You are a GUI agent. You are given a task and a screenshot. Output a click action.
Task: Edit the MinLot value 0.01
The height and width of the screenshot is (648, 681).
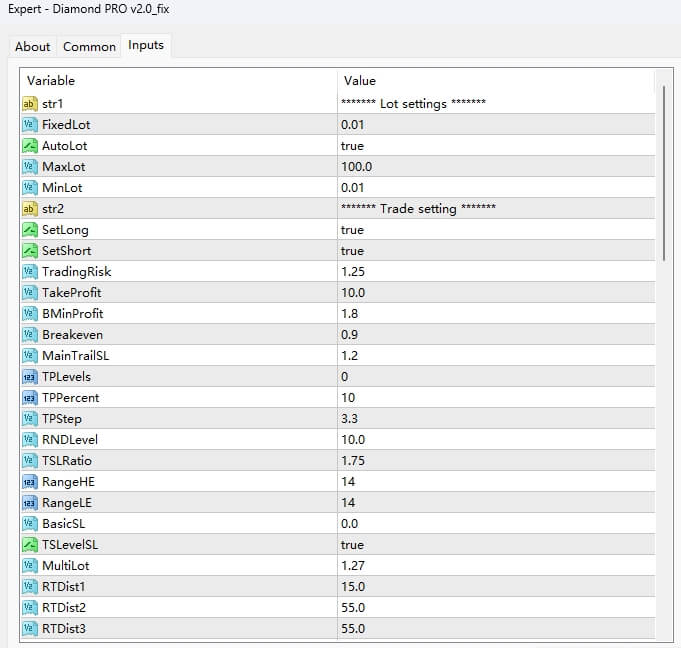pyautogui.click(x=352, y=188)
